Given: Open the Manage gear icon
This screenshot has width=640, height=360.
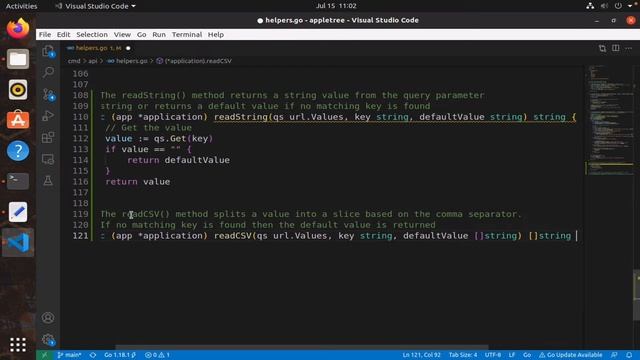Looking at the screenshot, I should (x=48, y=340).
